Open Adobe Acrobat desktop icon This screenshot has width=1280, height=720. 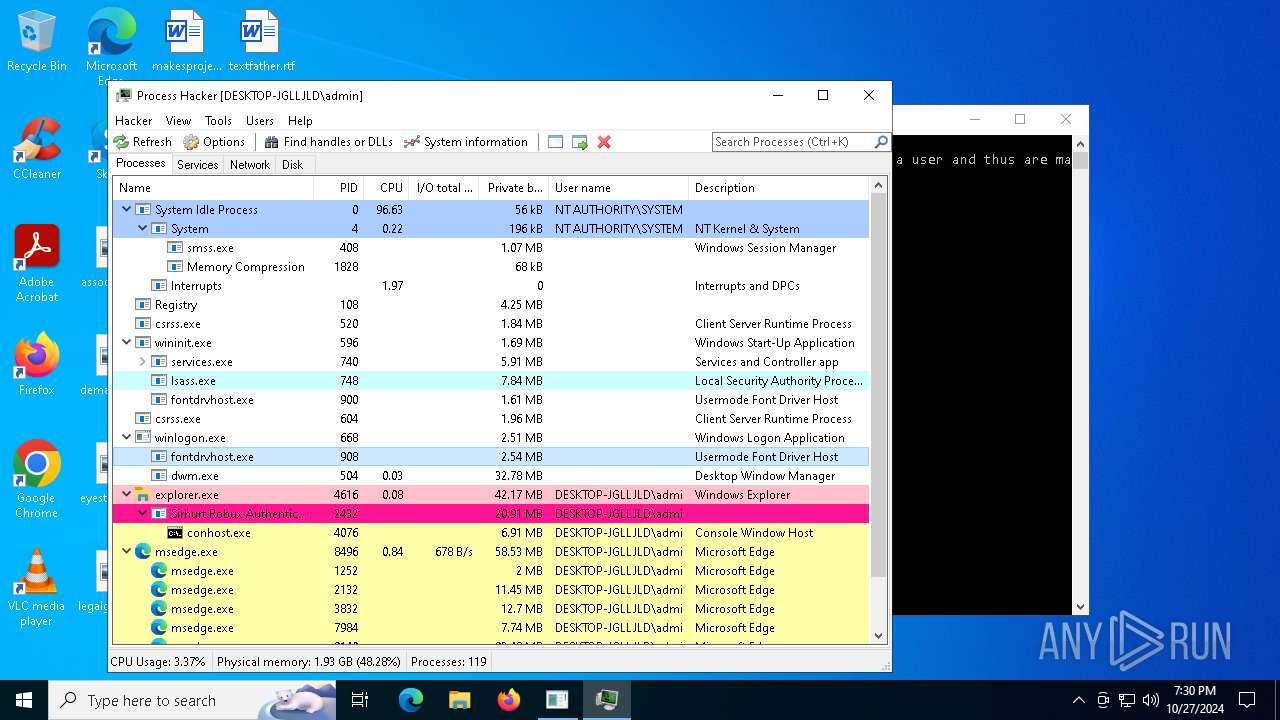coord(37,263)
